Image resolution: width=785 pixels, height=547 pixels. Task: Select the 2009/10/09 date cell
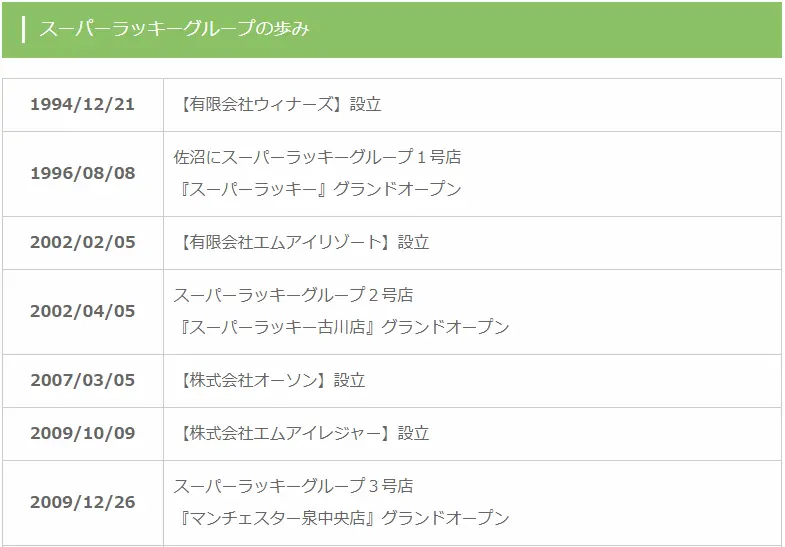point(83,433)
